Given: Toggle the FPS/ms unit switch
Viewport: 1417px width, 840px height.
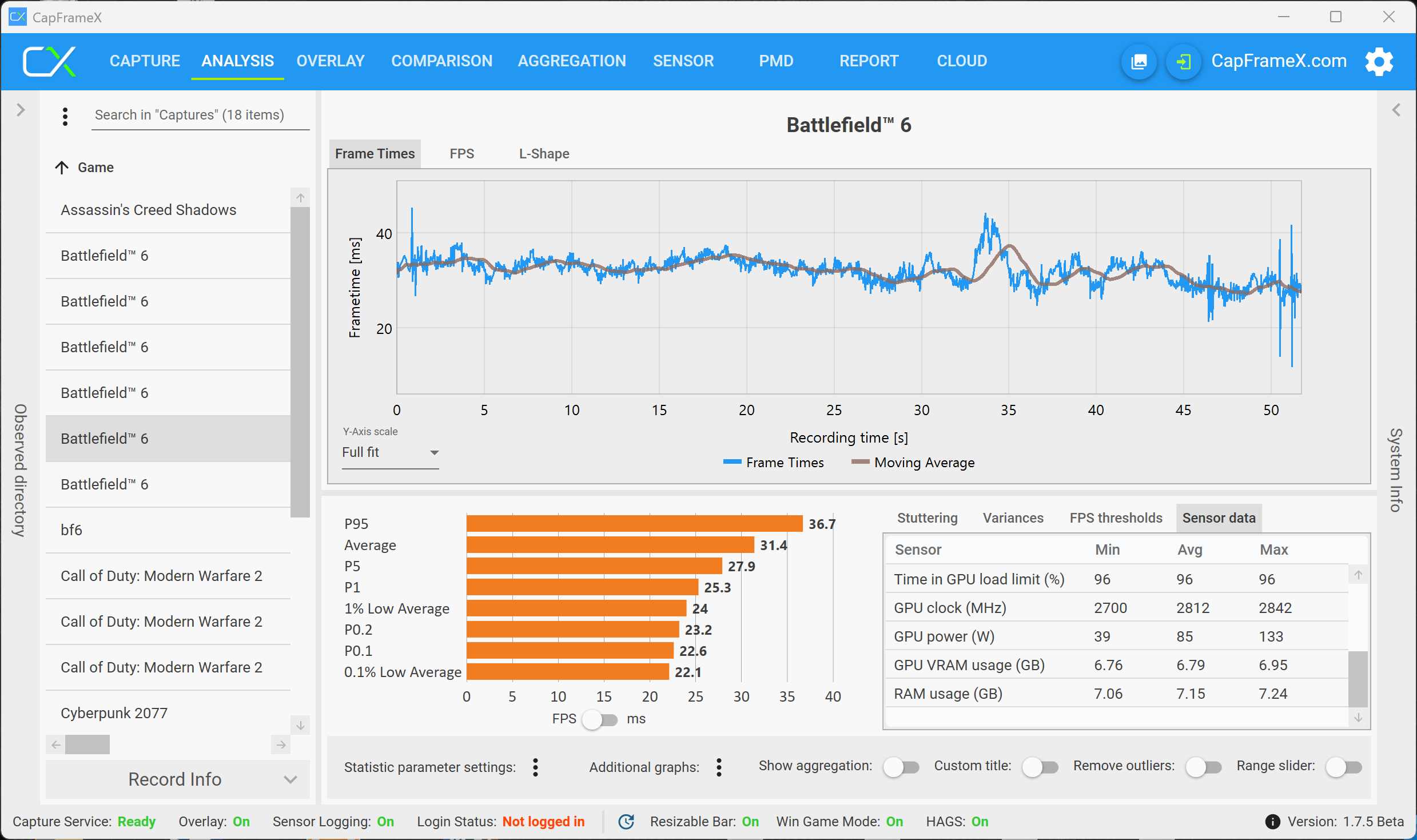Looking at the screenshot, I should click(x=600, y=719).
